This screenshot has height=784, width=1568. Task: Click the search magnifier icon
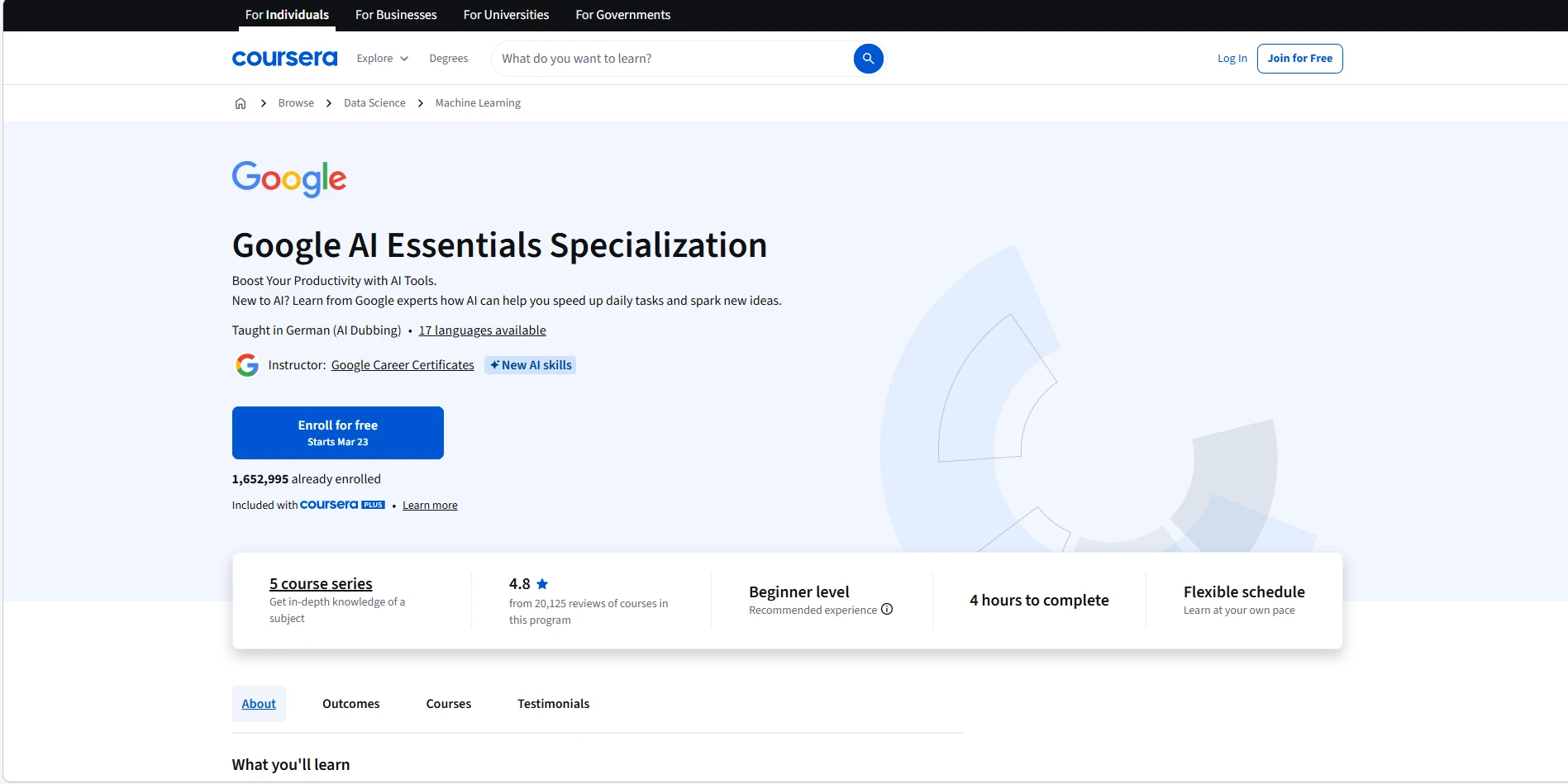[x=868, y=58]
